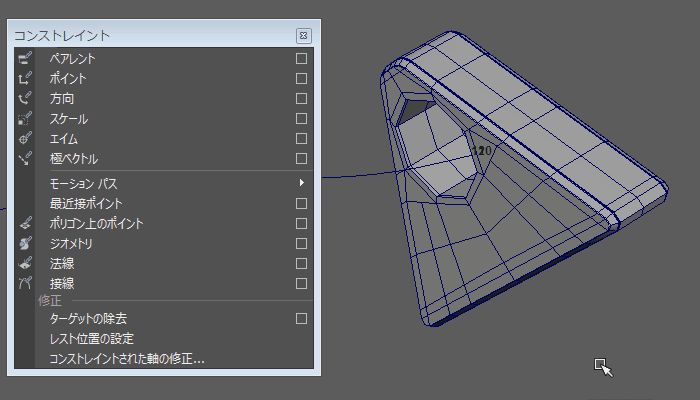Click the ジオメトリ constraint icon

coord(25,243)
